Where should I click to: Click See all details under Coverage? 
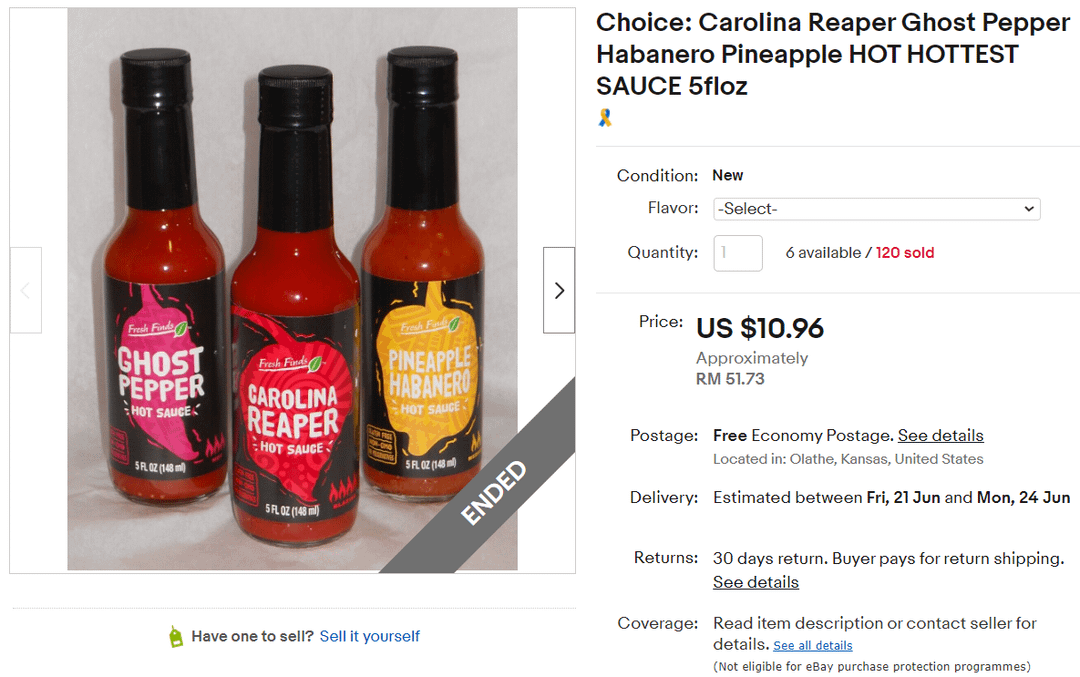click(x=812, y=646)
